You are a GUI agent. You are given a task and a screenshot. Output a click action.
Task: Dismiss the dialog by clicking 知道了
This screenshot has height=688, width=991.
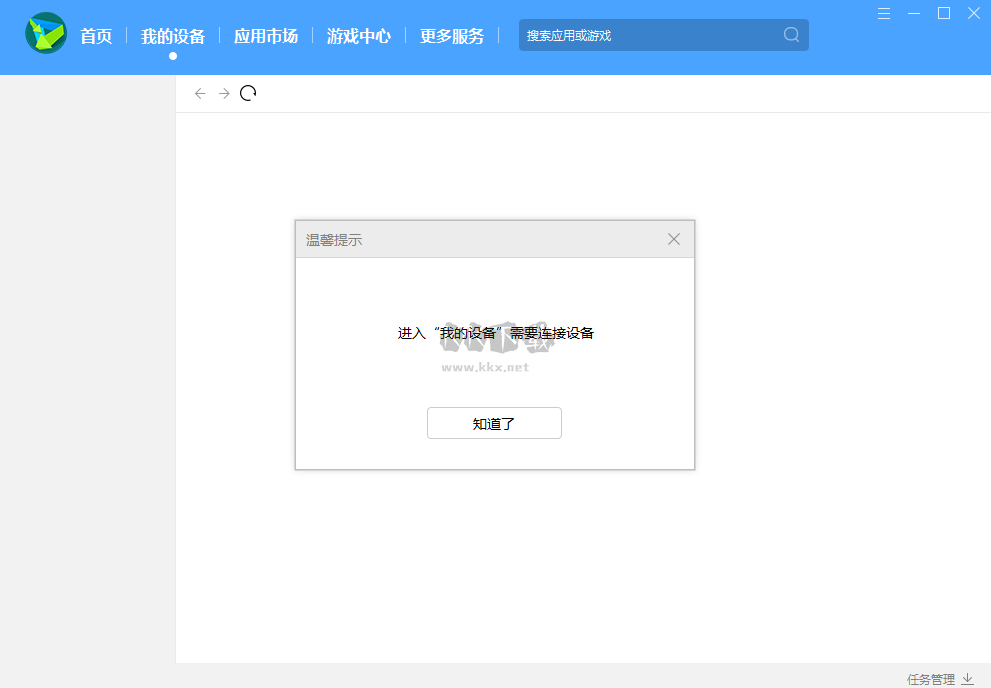click(494, 423)
